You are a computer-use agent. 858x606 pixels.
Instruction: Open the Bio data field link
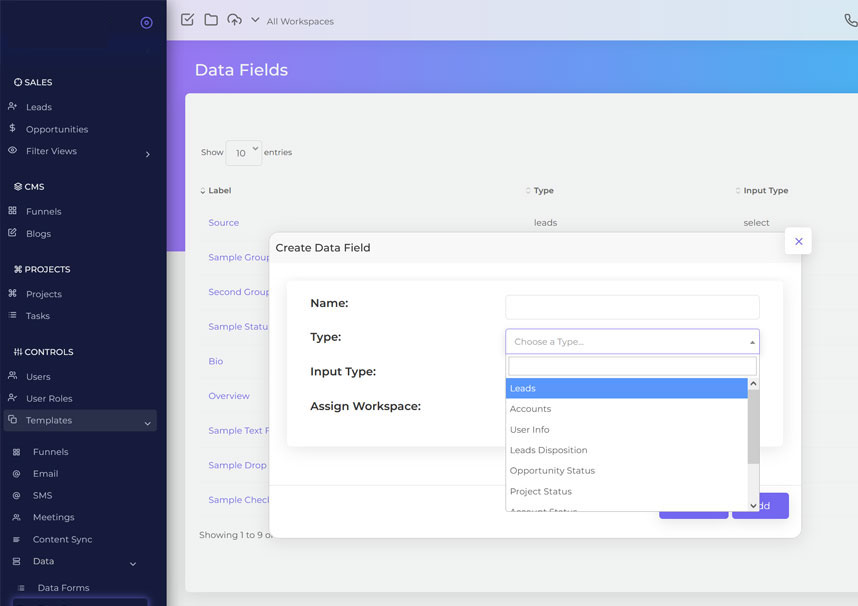coord(215,361)
